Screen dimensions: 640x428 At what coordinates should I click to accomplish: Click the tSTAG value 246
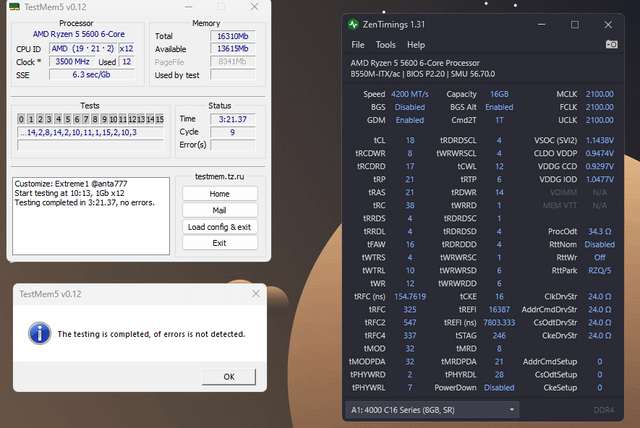pos(499,335)
